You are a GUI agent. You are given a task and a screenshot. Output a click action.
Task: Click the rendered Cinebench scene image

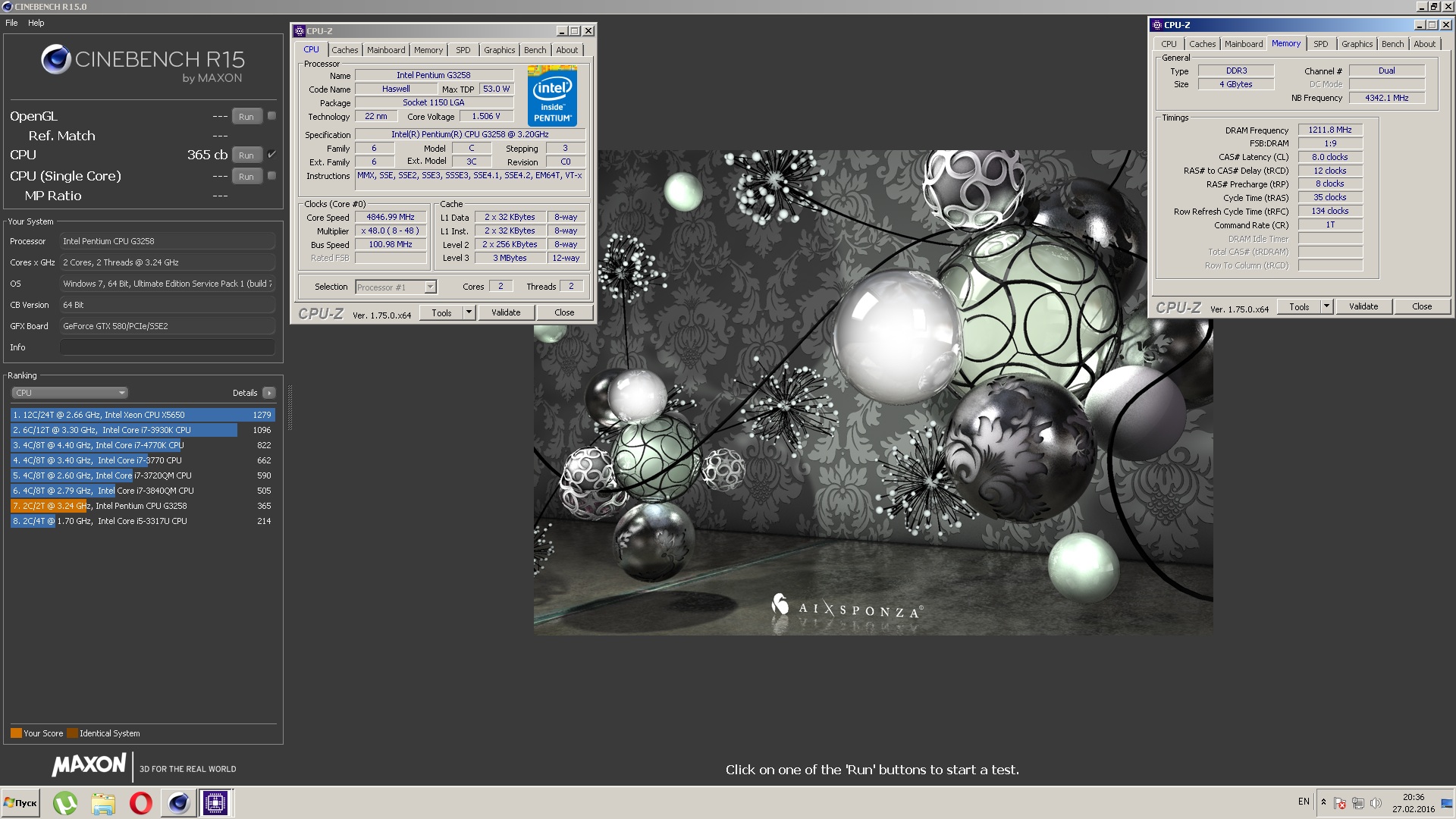[873, 392]
